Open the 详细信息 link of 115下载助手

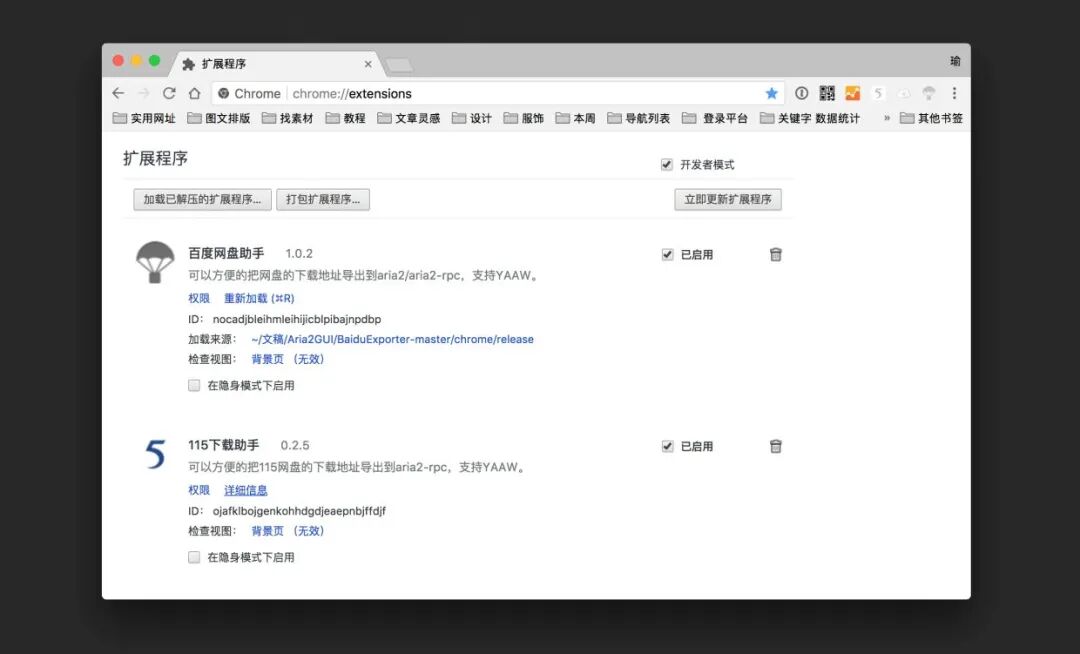(x=245, y=489)
